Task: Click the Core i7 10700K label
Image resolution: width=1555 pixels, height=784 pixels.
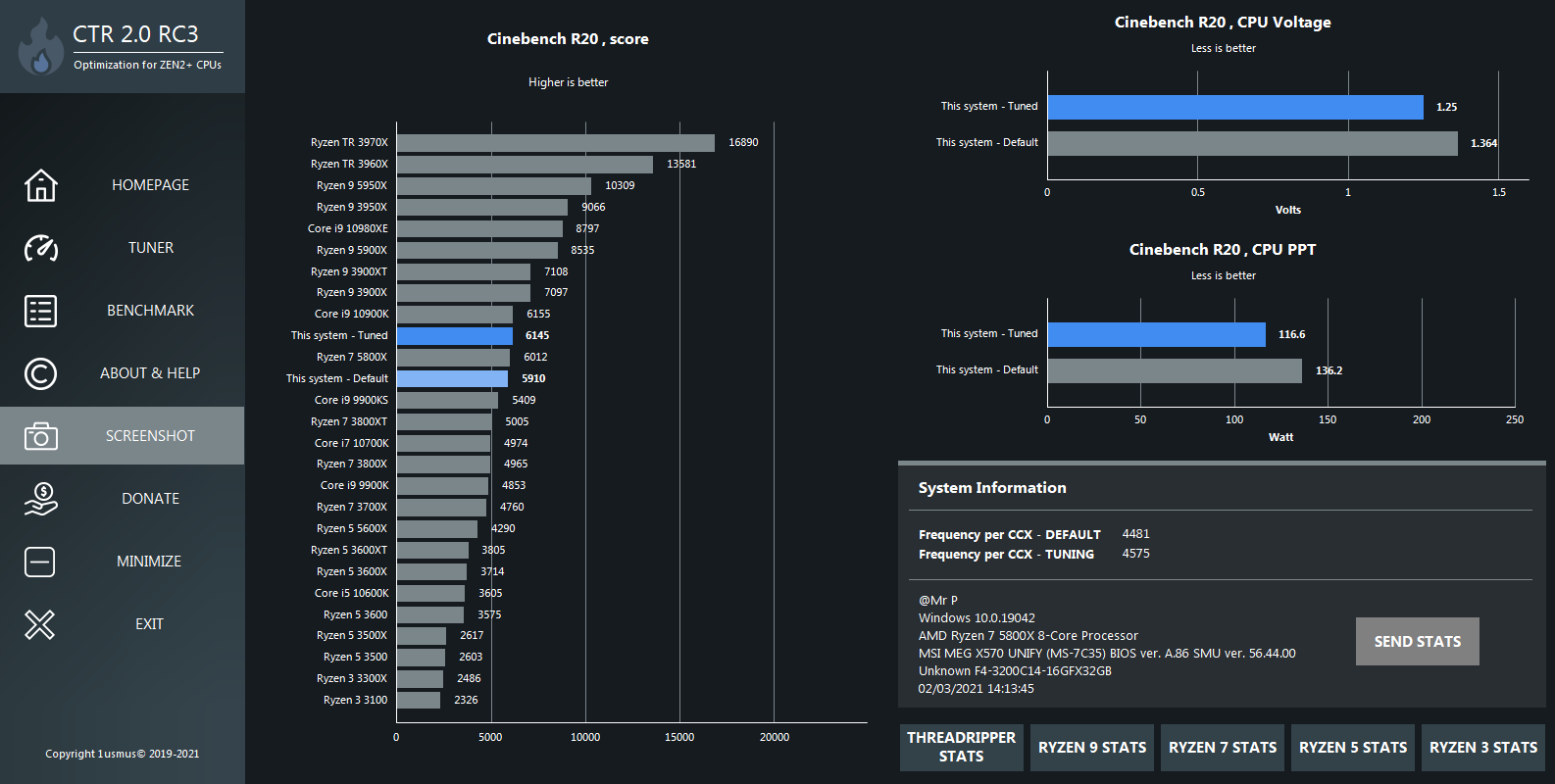Action: click(351, 443)
